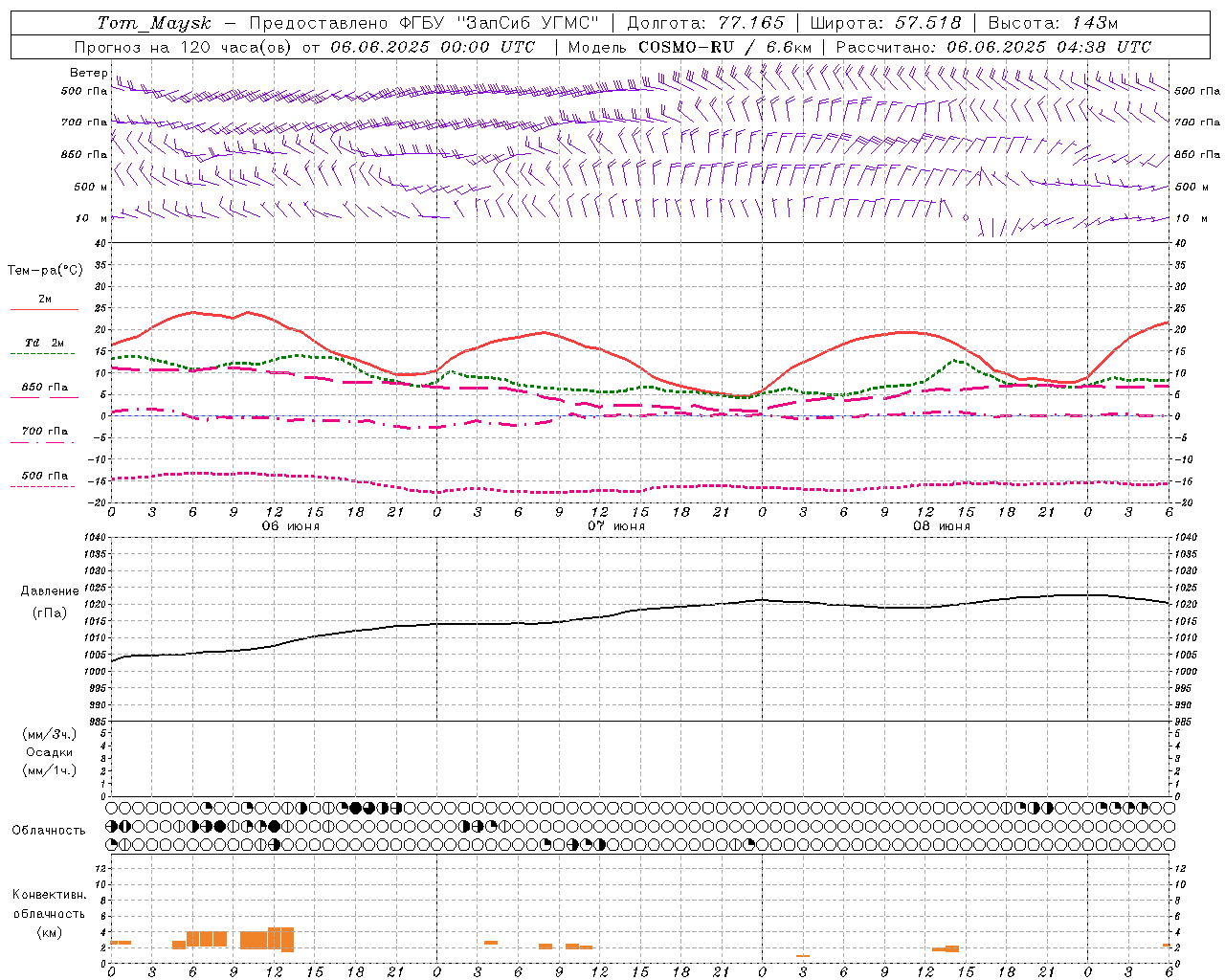Select the latitude value Широта: 57.518
This screenshot has height=980, width=1225.
[x=885, y=23]
